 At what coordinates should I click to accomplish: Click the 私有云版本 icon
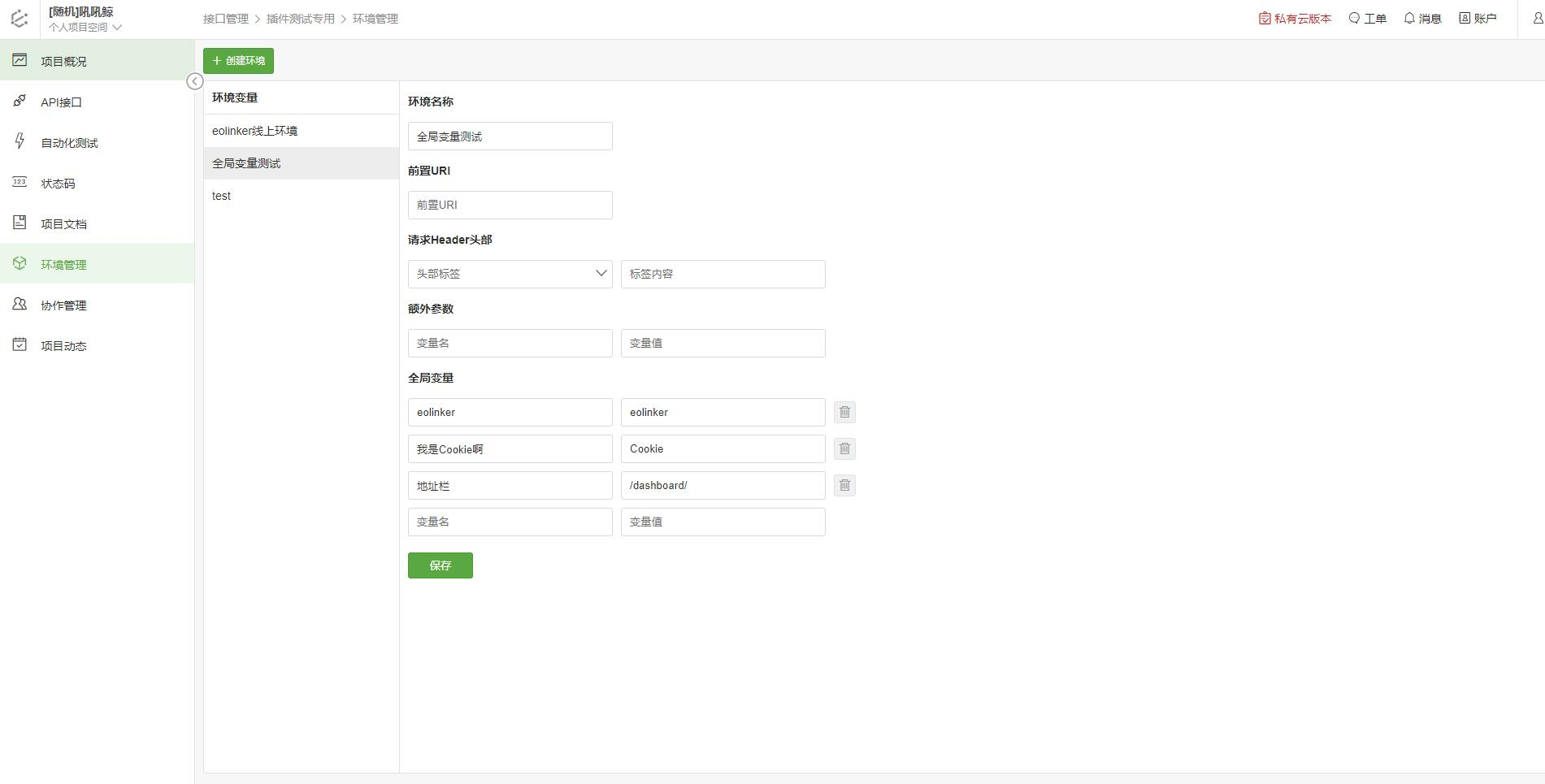[x=1265, y=18]
